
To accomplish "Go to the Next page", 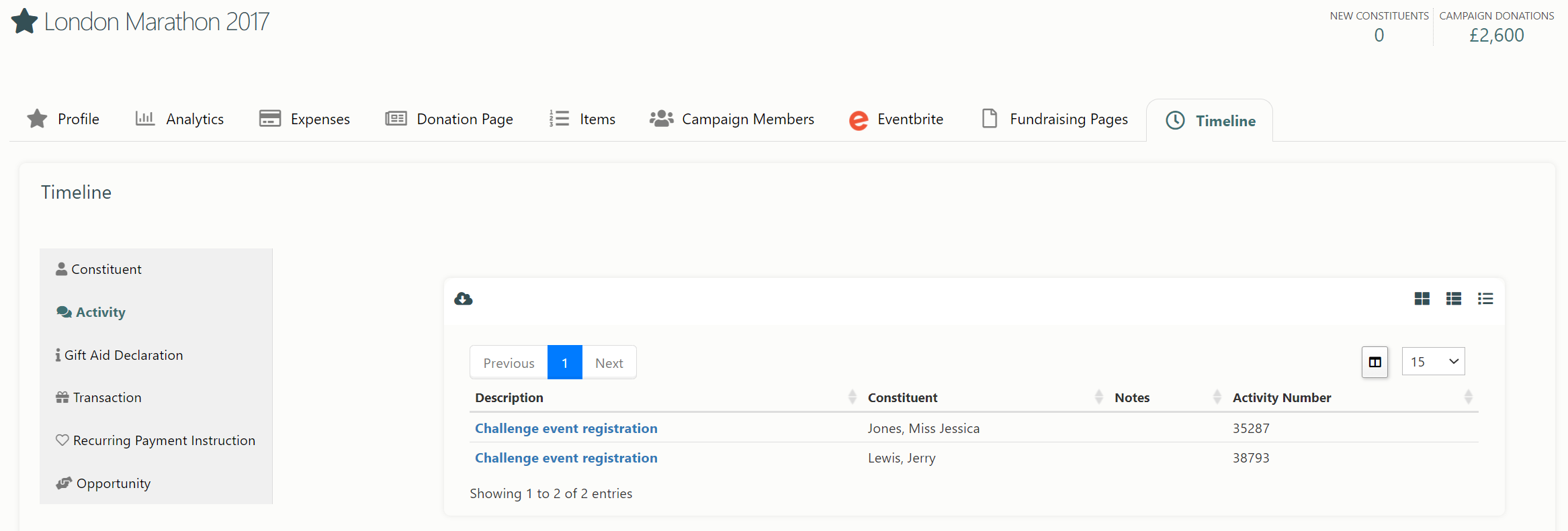I will tap(609, 363).
